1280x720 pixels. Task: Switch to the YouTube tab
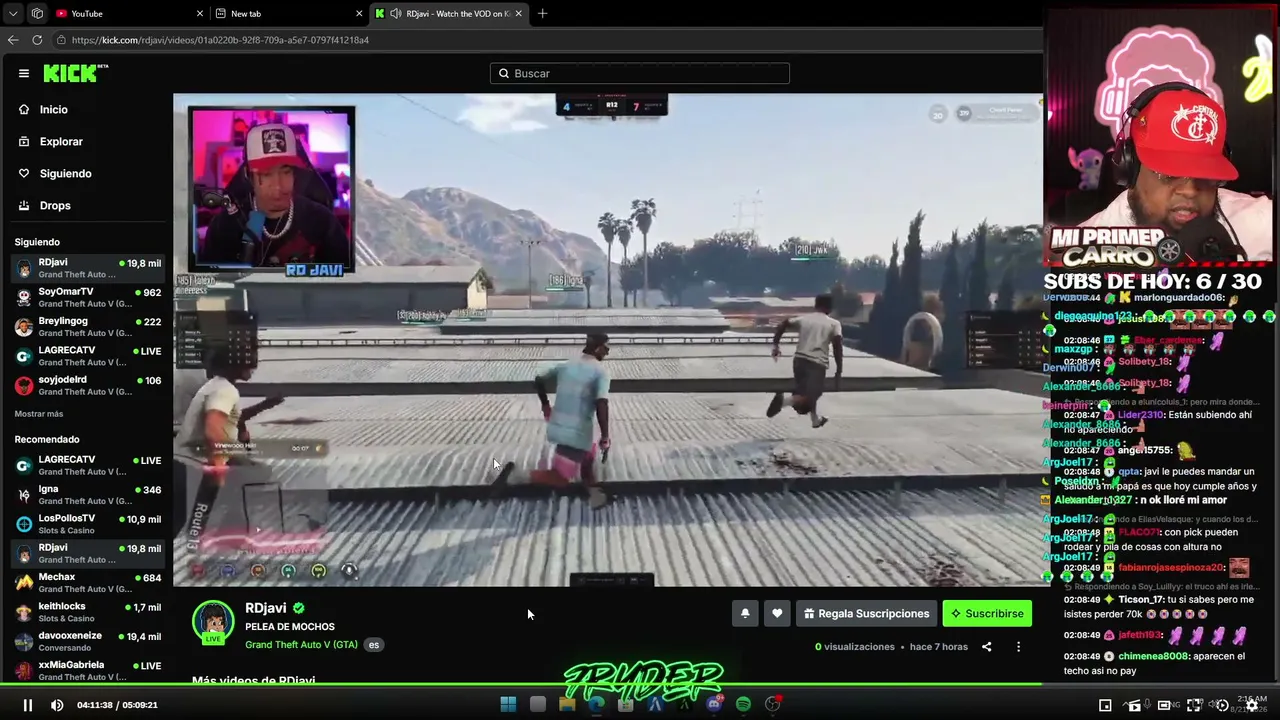pos(130,13)
